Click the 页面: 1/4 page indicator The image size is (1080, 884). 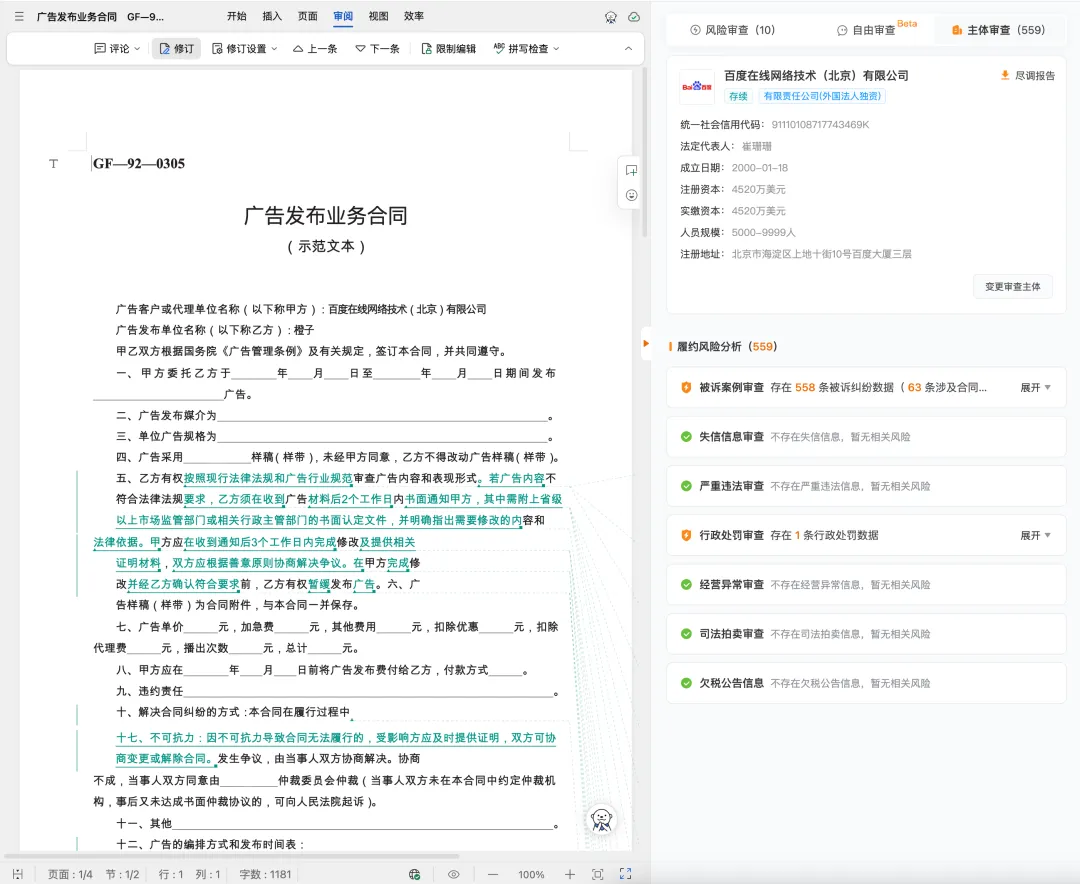[x=70, y=874]
